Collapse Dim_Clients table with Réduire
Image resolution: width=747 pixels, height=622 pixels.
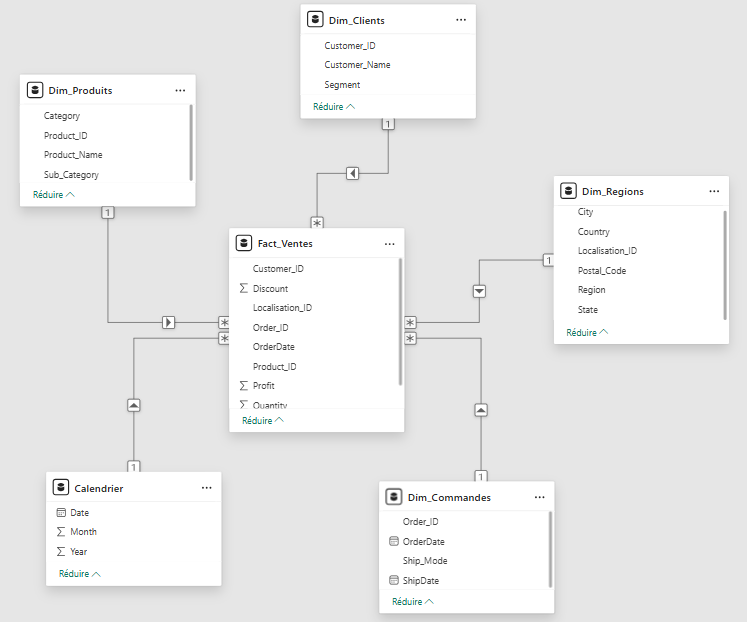tap(333, 107)
